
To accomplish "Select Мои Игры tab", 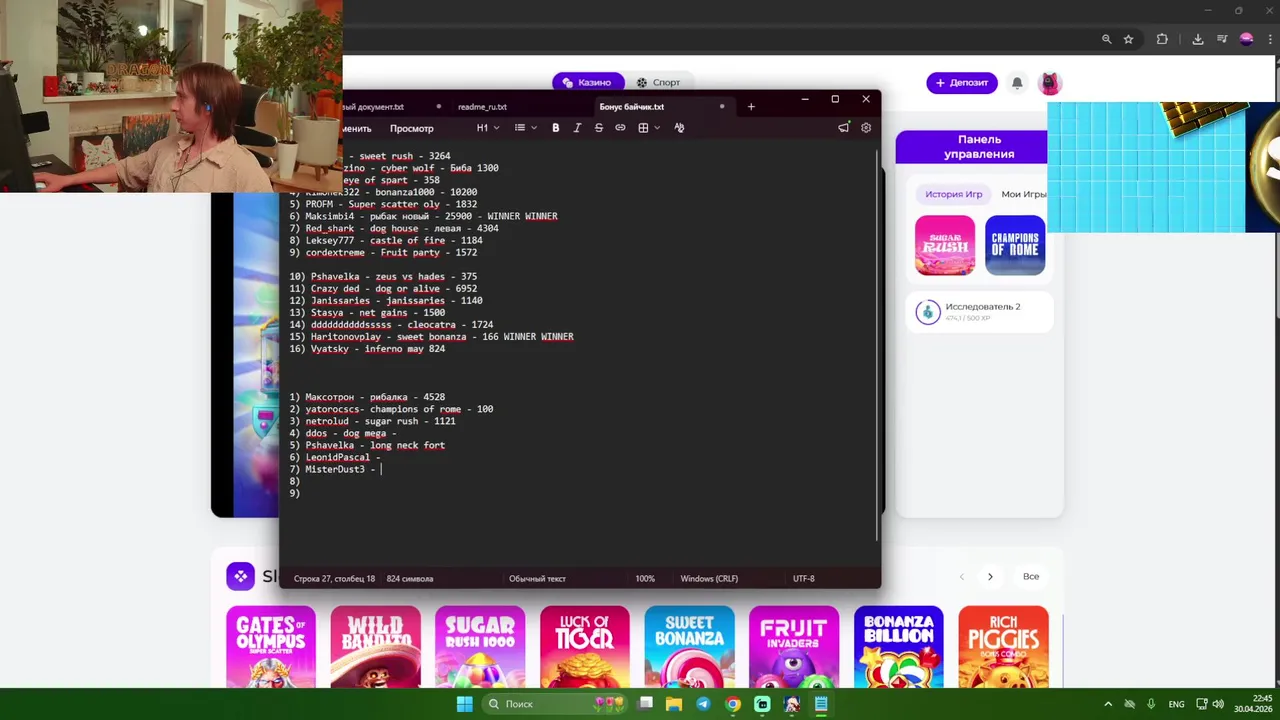I will [1023, 194].
